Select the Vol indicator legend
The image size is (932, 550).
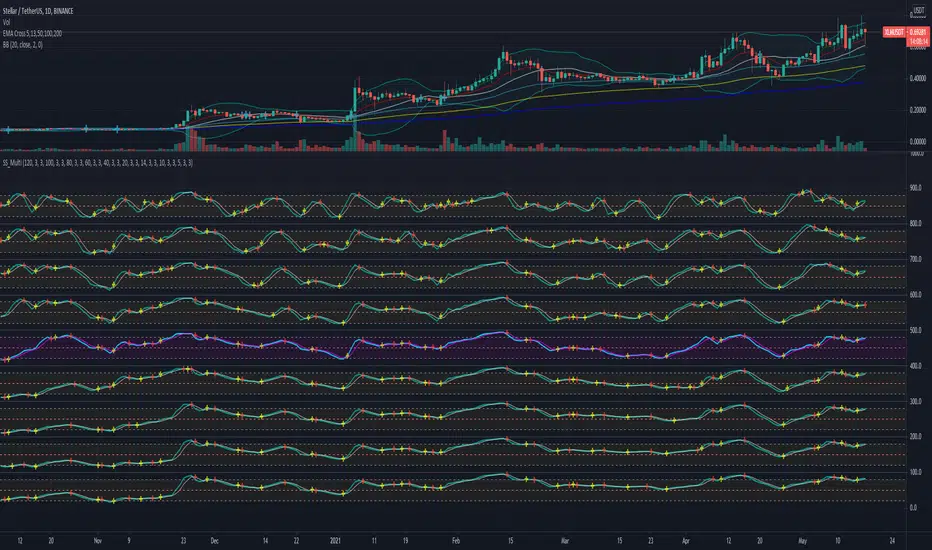click(6, 22)
